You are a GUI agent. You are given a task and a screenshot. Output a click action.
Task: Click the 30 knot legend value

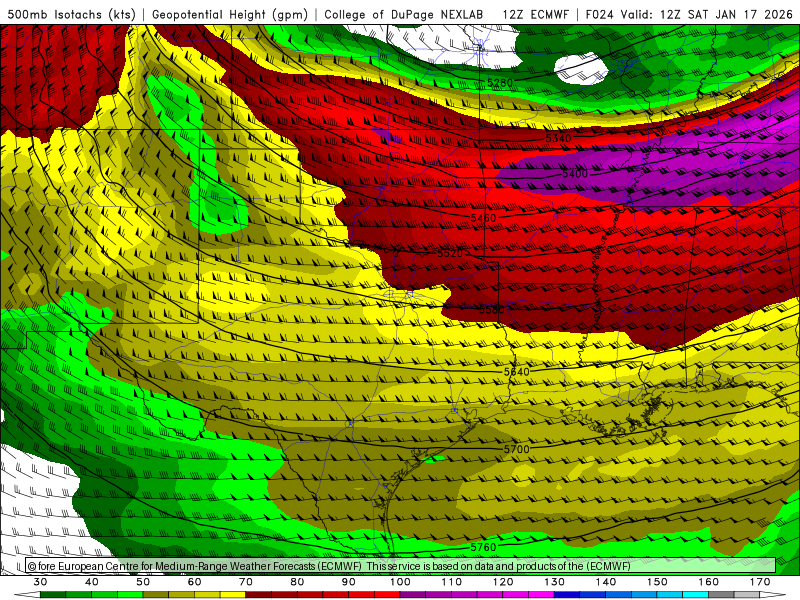[40, 582]
